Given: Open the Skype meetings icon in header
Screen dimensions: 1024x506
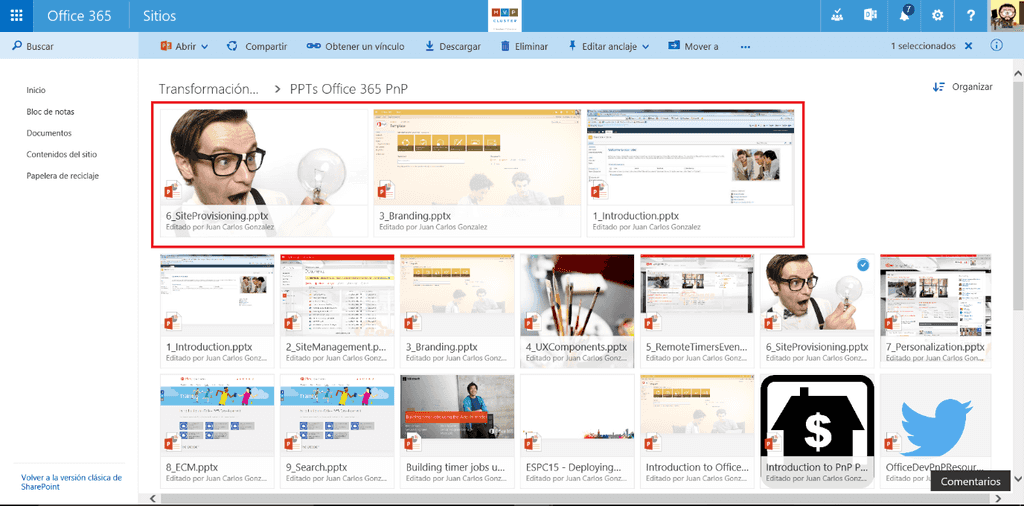Looking at the screenshot, I should tap(837, 16).
